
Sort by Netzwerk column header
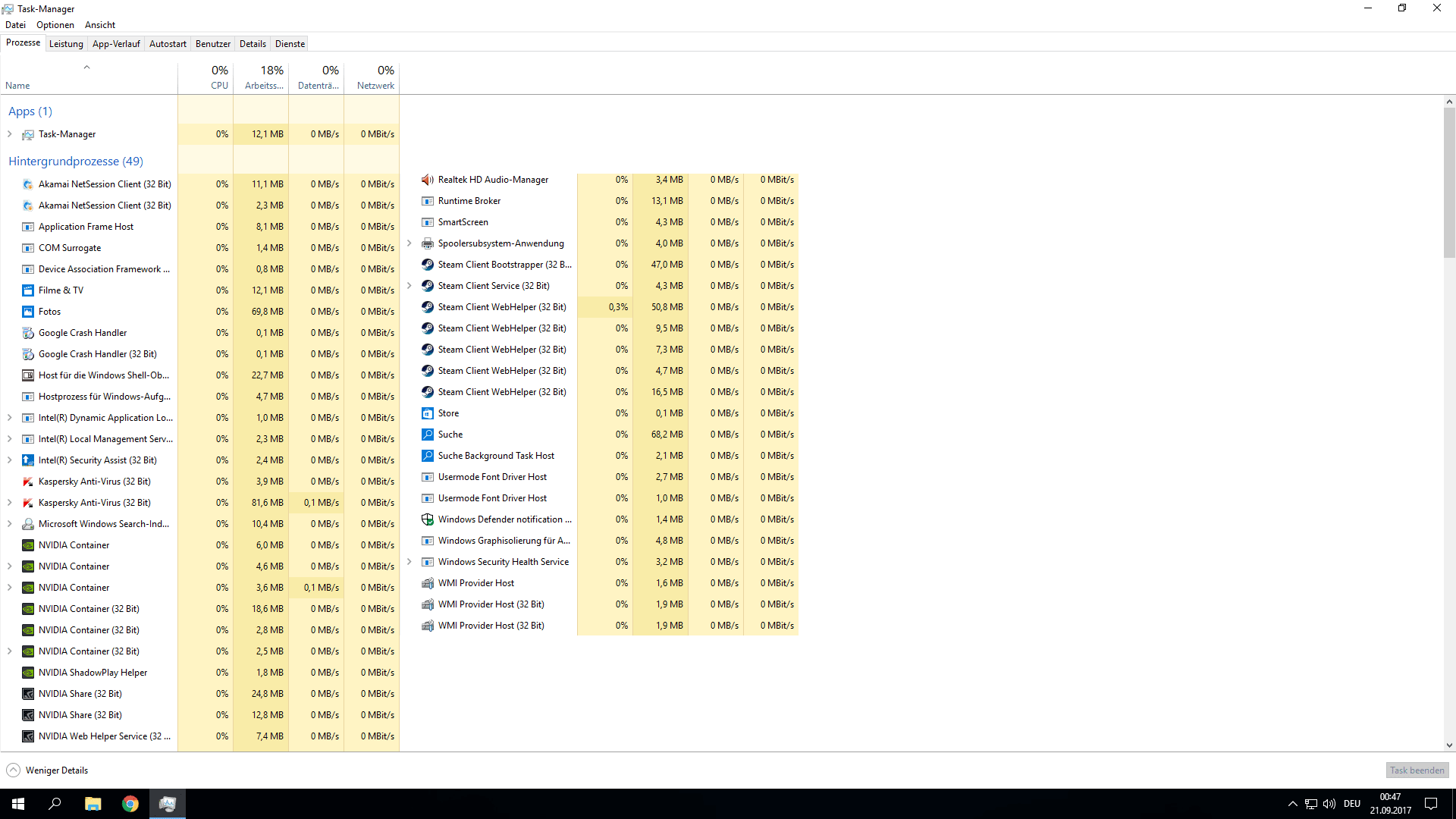[372, 77]
